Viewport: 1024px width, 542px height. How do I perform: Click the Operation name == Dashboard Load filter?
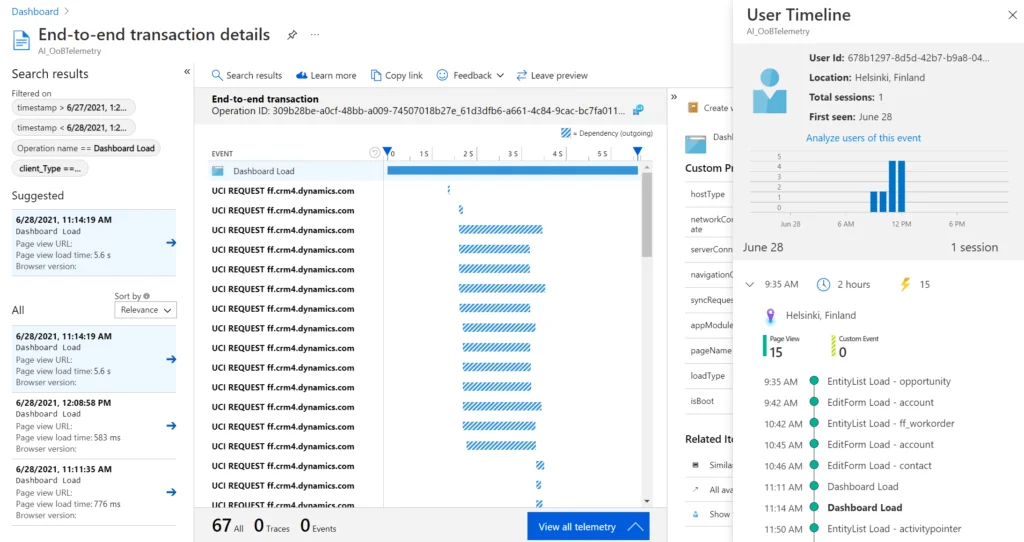coord(87,148)
